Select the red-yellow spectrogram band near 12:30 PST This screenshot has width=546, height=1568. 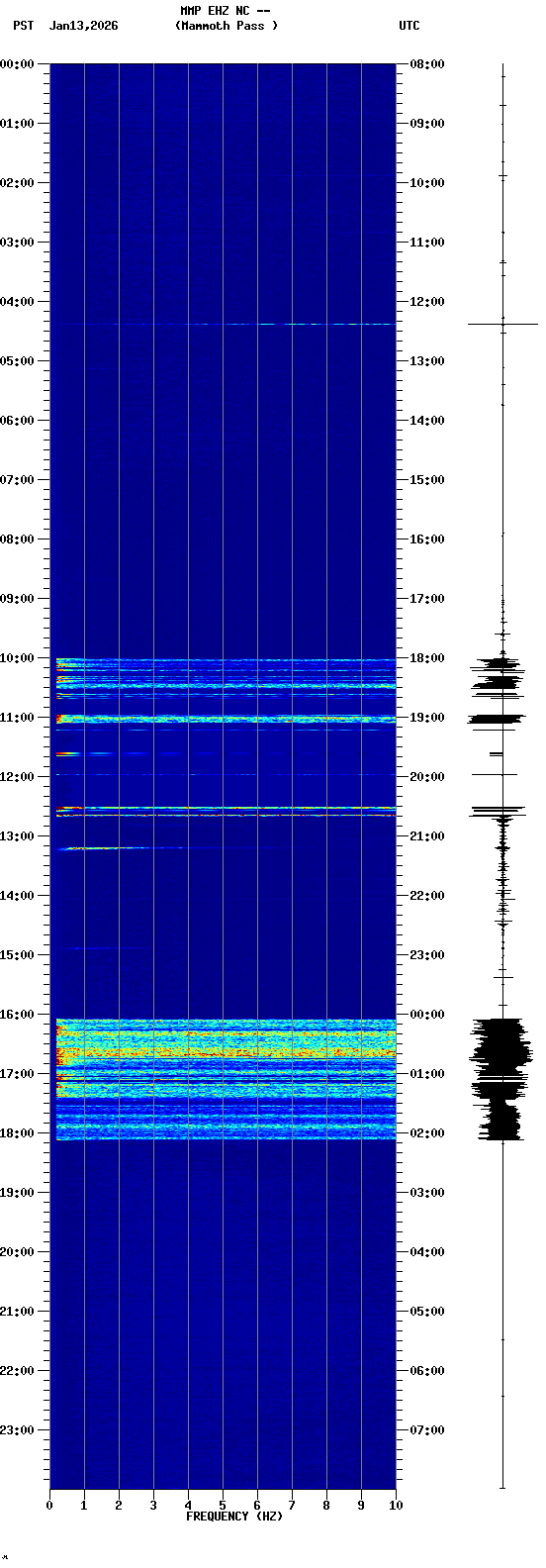point(226,809)
